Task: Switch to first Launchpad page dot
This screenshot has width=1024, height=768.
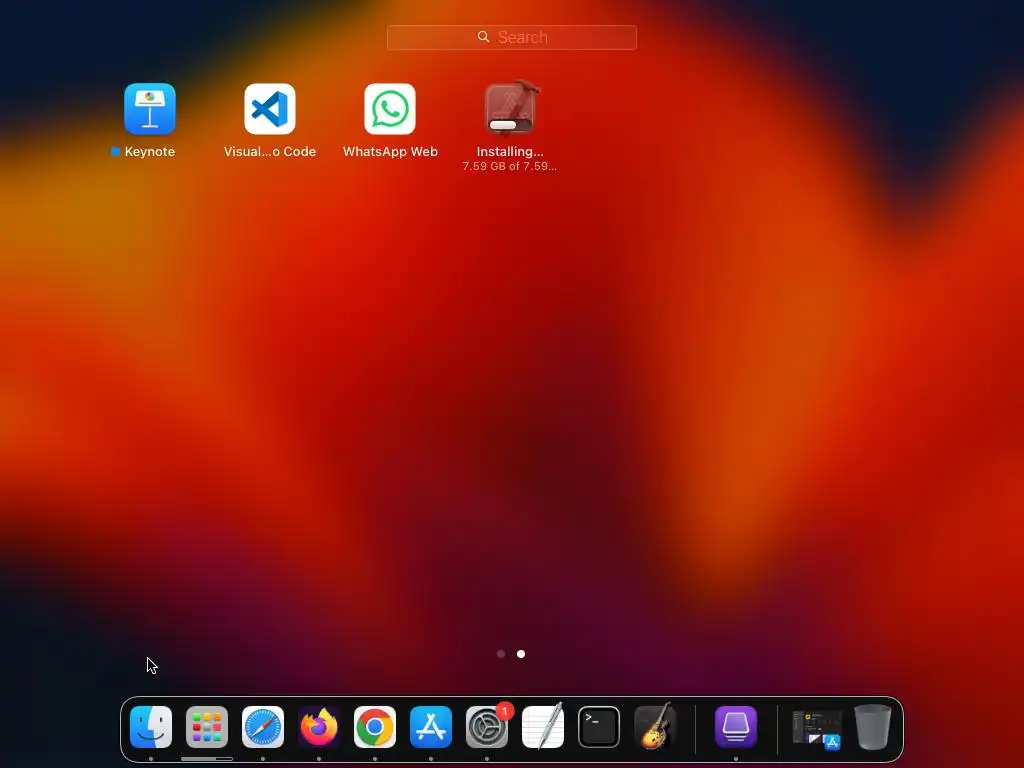Action: click(x=501, y=654)
